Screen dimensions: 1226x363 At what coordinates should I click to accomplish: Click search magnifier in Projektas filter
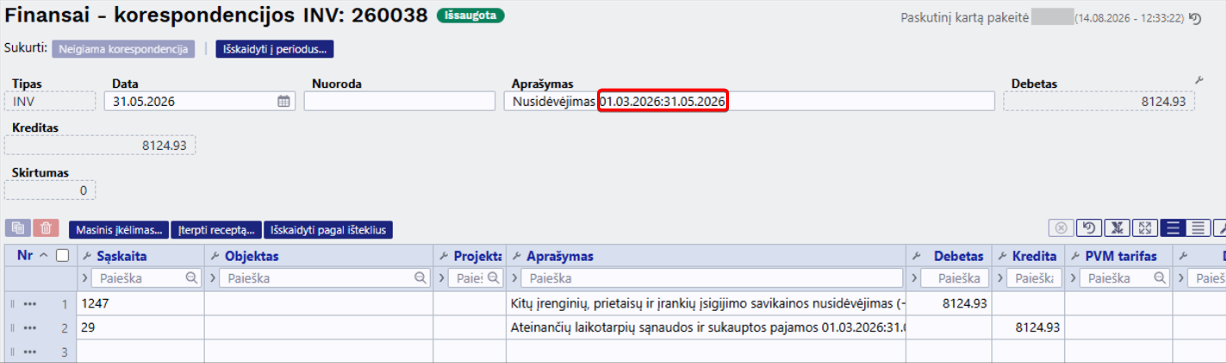tap(492, 278)
